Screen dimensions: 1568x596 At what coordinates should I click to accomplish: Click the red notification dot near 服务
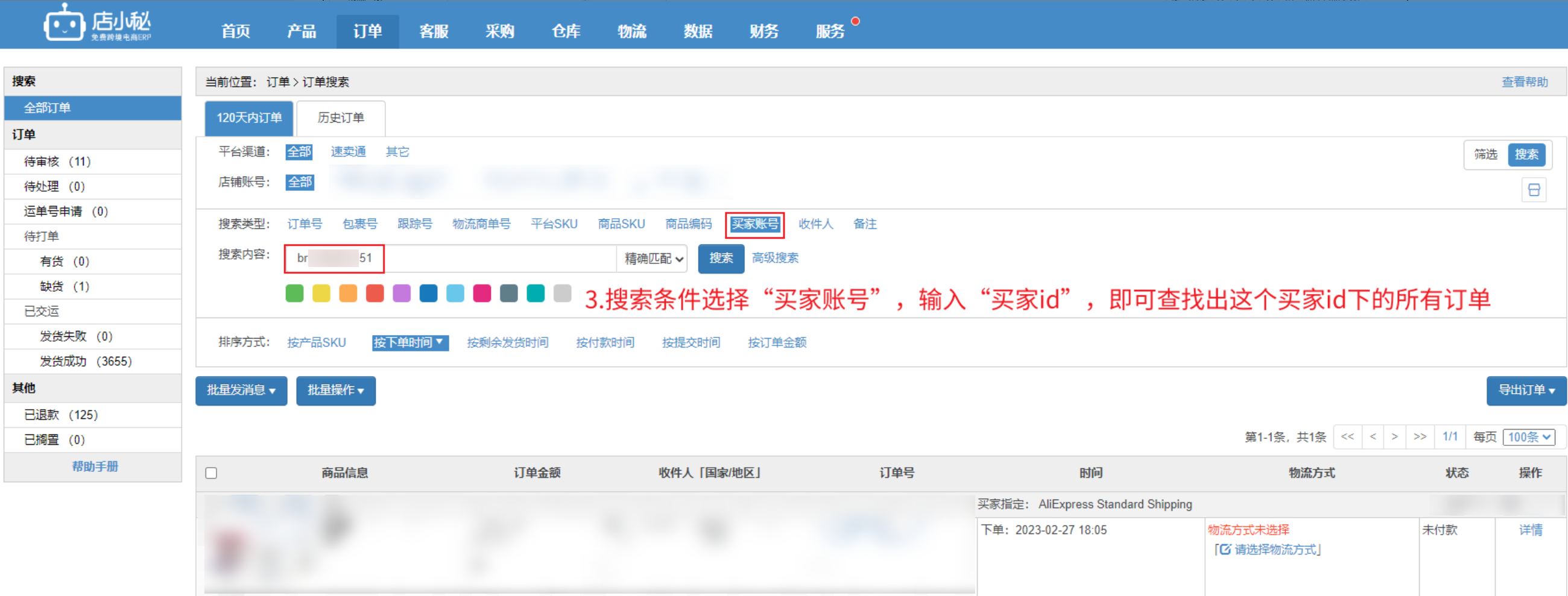(855, 21)
